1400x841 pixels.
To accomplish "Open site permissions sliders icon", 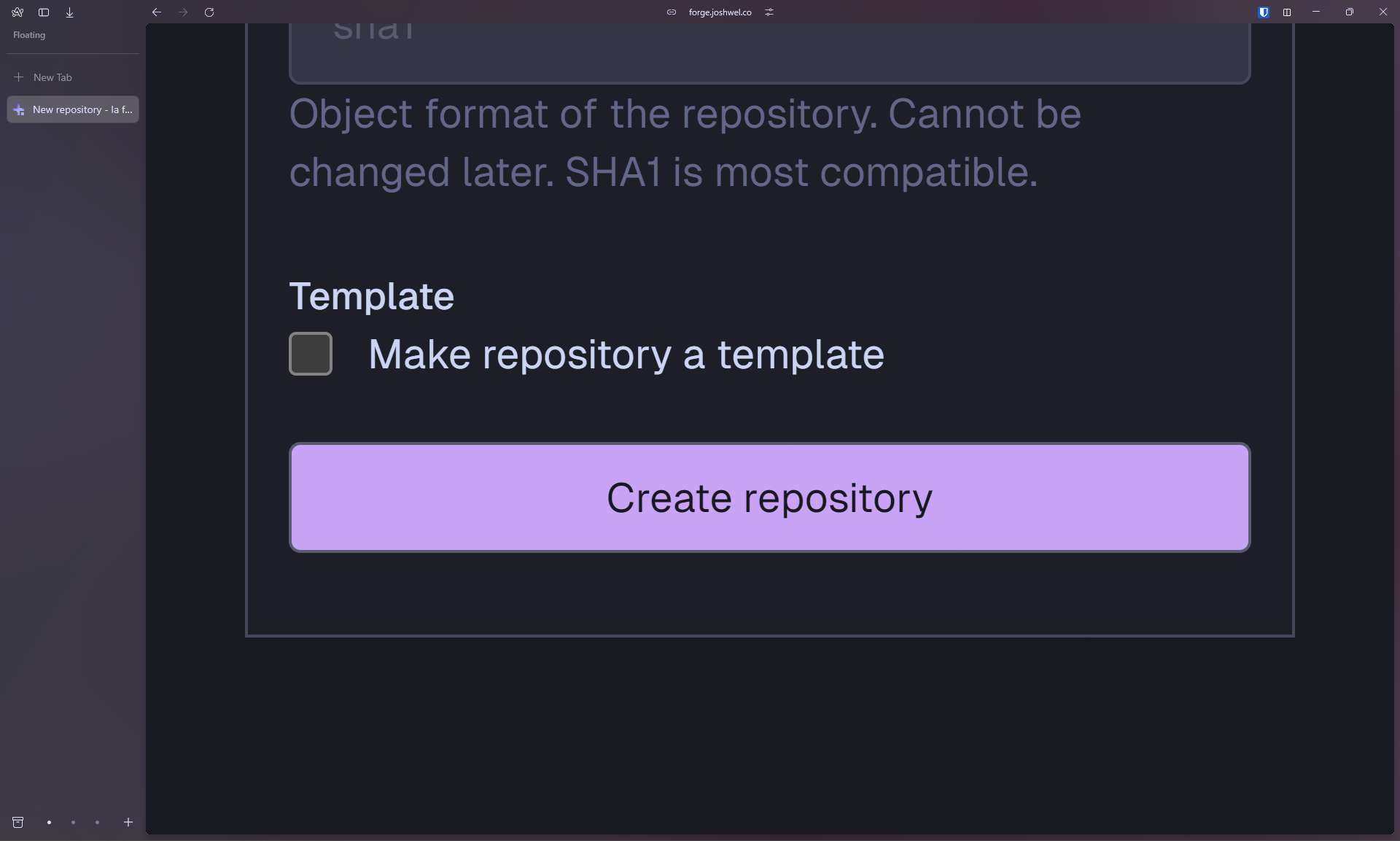I will [x=769, y=12].
